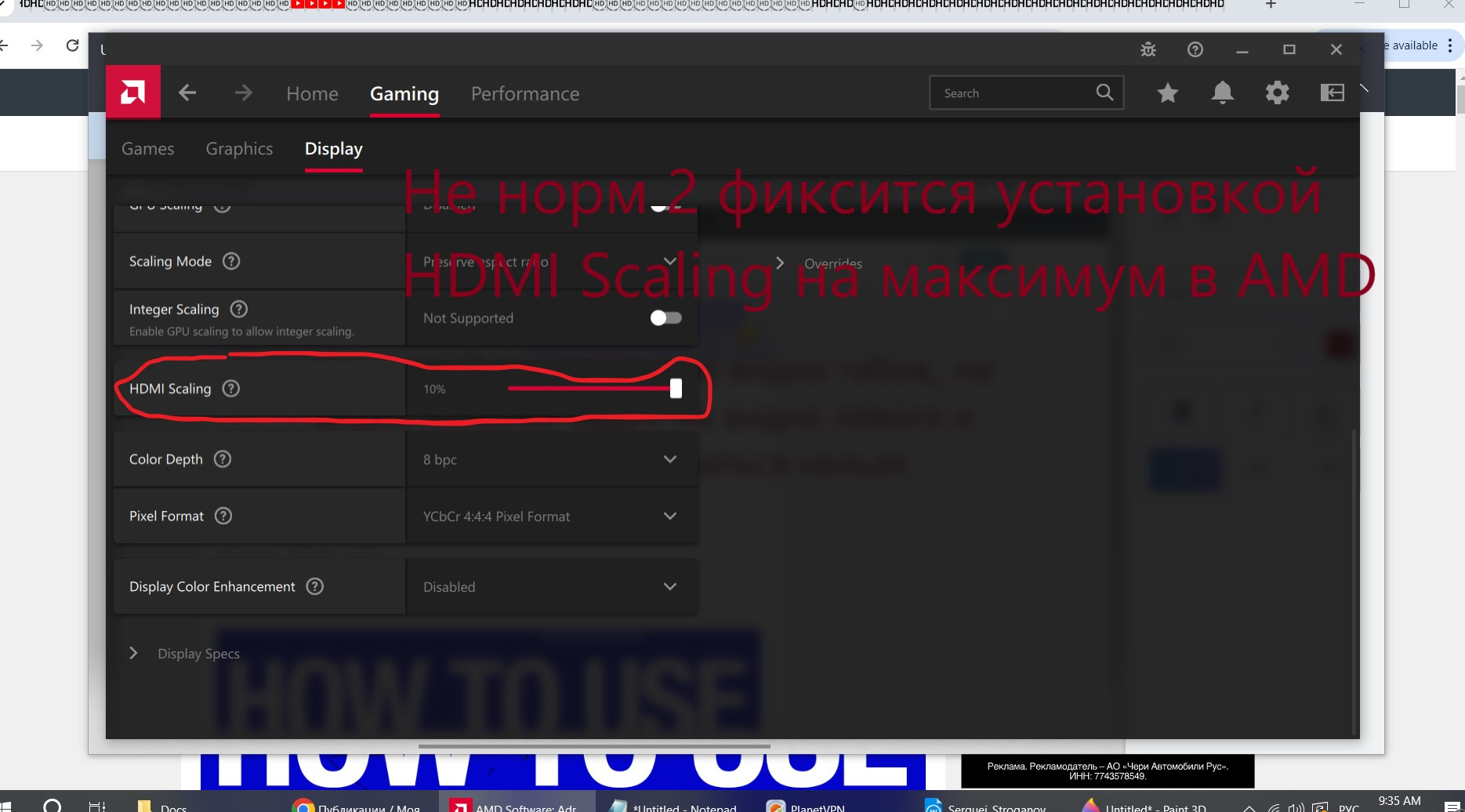Open the notifications bell
This screenshot has height=812, width=1465.
tap(1223, 92)
